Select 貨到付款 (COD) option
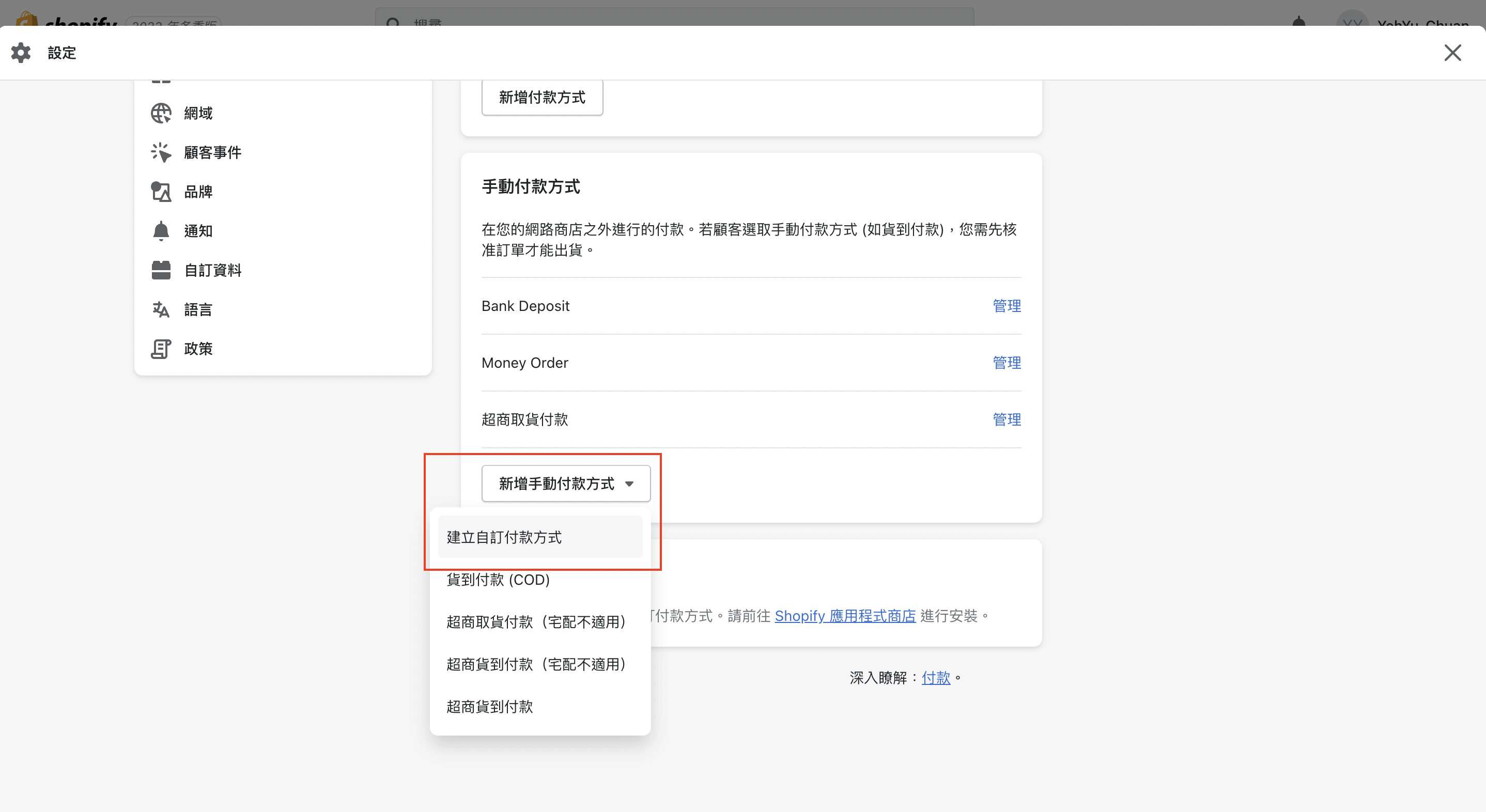Image resolution: width=1486 pixels, height=812 pixels. [x=498, y=580]
